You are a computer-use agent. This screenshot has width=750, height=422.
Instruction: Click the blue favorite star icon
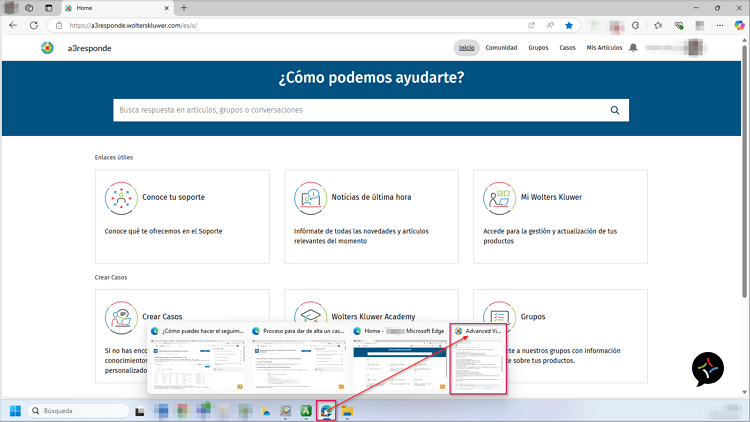(x=569, y=25)
